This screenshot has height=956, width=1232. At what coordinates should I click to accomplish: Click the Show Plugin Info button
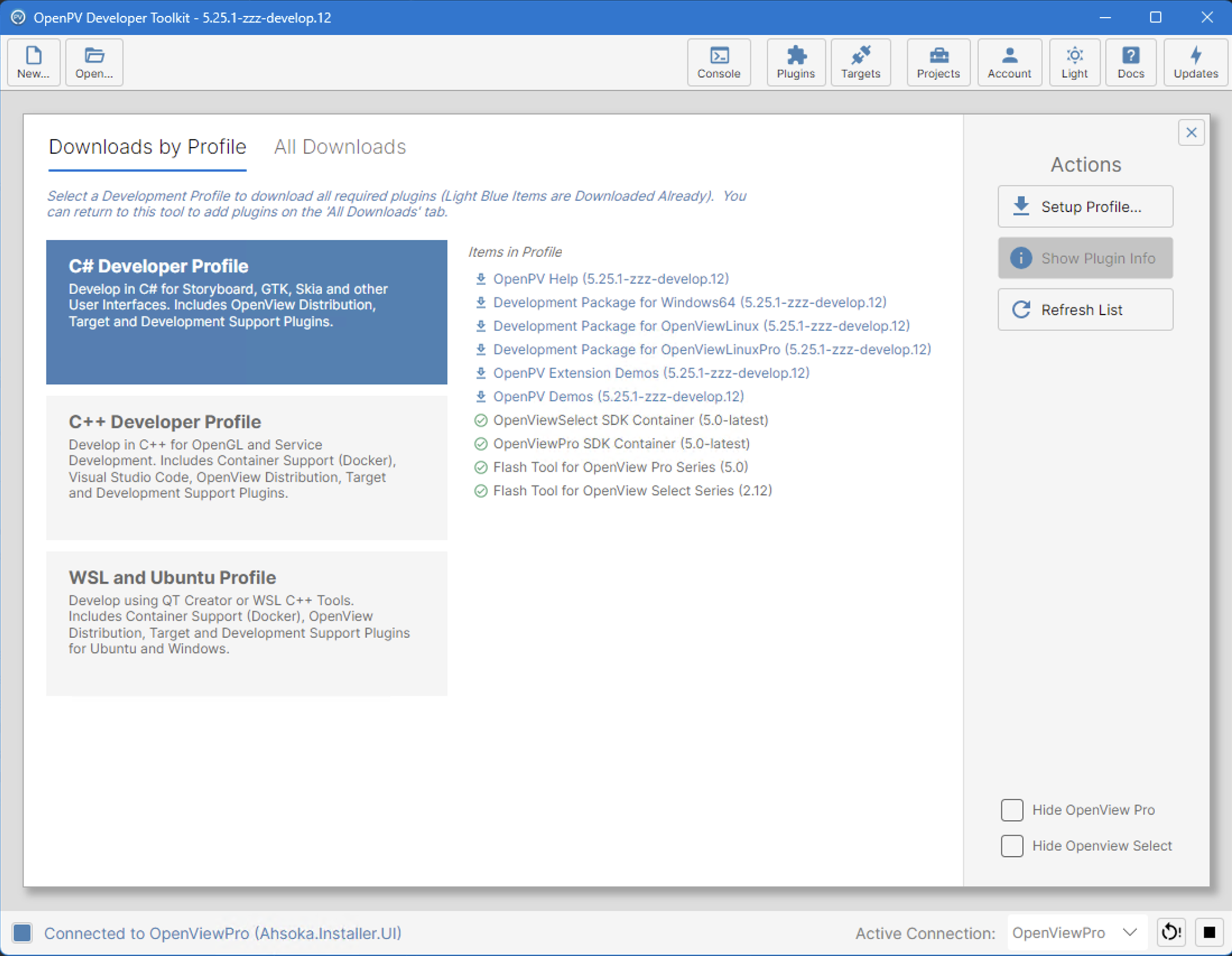click(x=1085, y=258)
